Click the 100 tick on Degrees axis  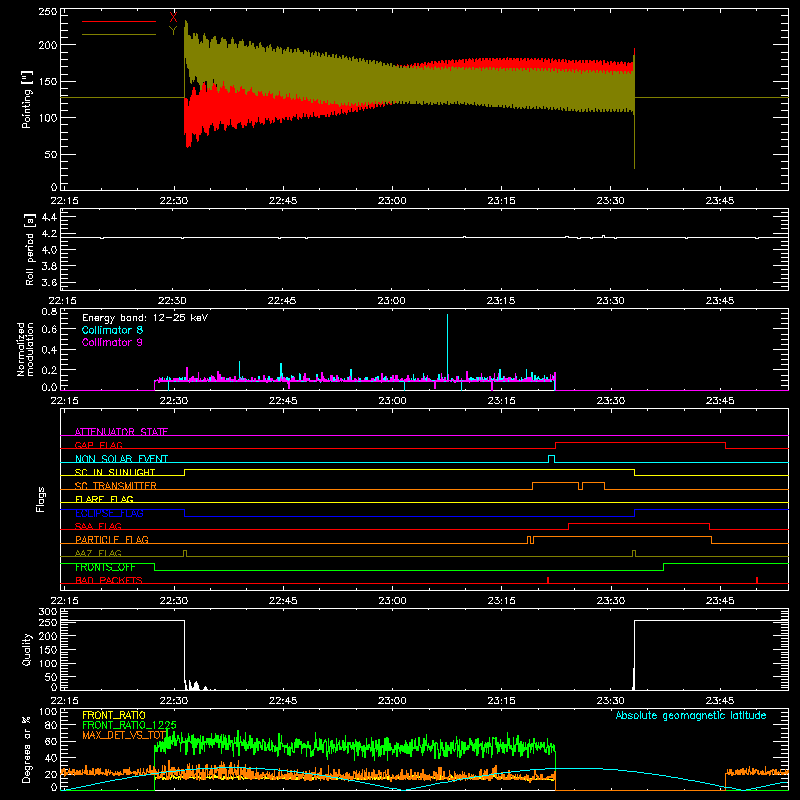[x=48, y=711]
